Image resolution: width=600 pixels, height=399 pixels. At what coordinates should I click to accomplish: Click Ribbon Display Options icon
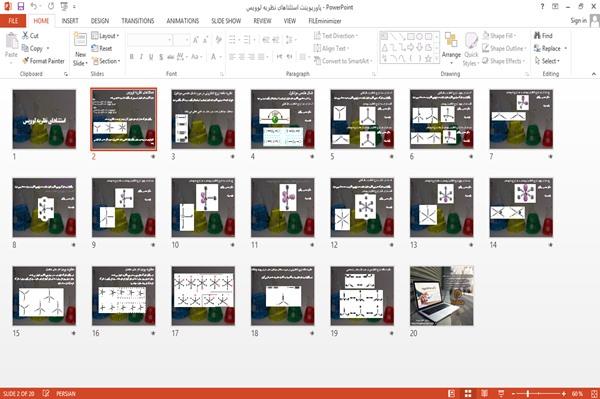coord(555,7)
